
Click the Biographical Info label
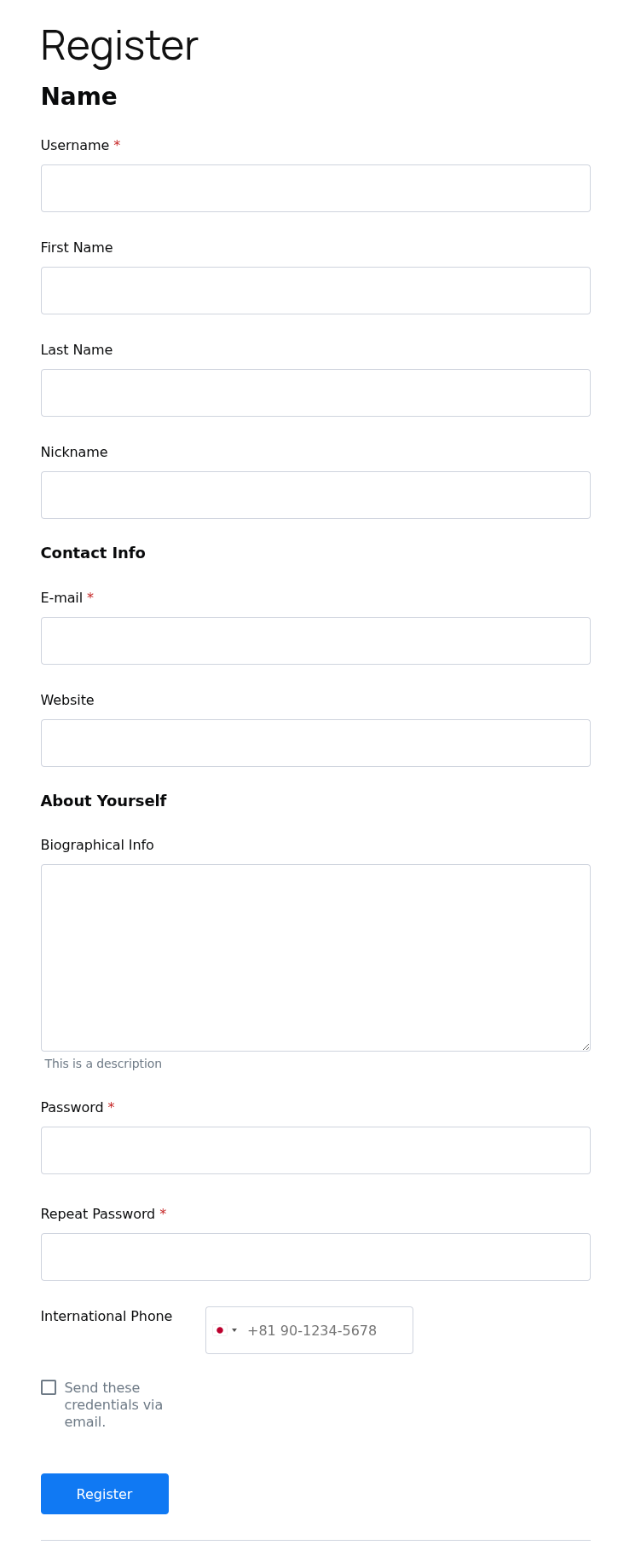[97, 845]
